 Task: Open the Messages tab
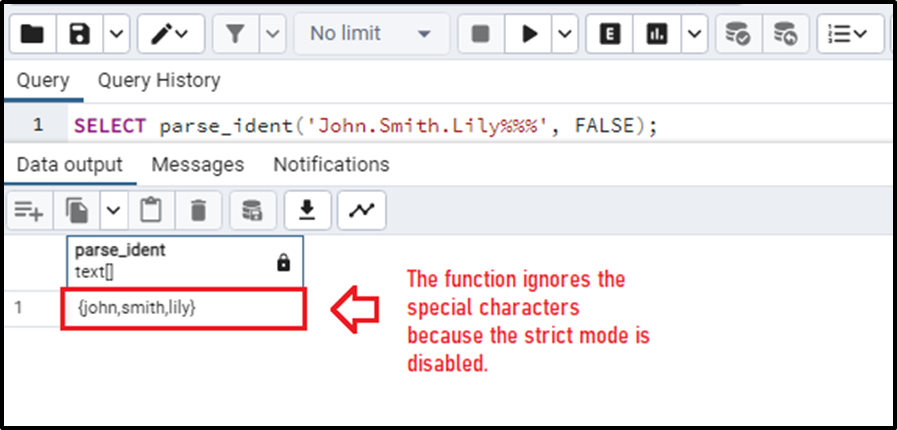197,165
